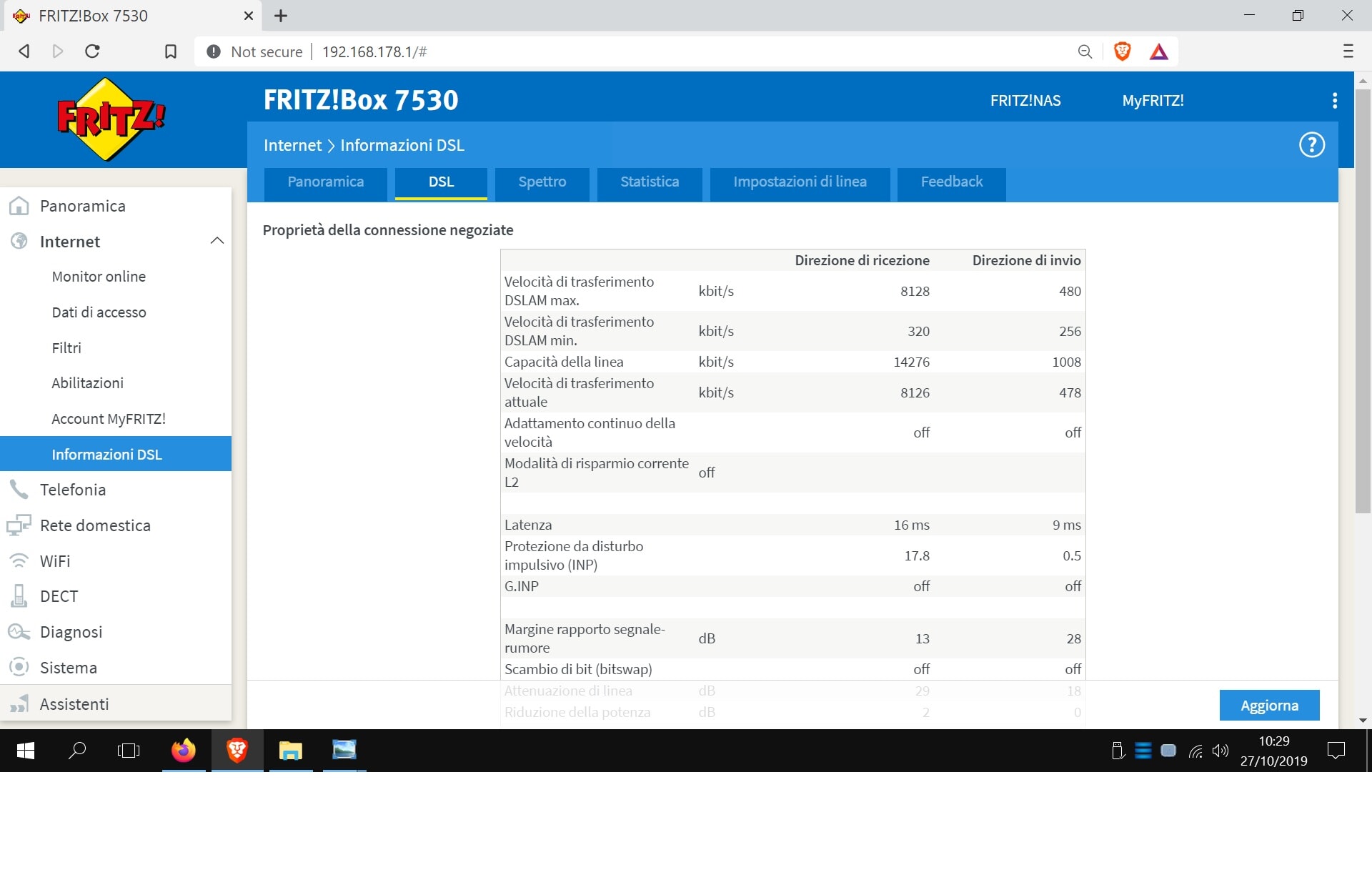Switch to the Spettro tab
The image size is (1372, 875).
(542, 184)
